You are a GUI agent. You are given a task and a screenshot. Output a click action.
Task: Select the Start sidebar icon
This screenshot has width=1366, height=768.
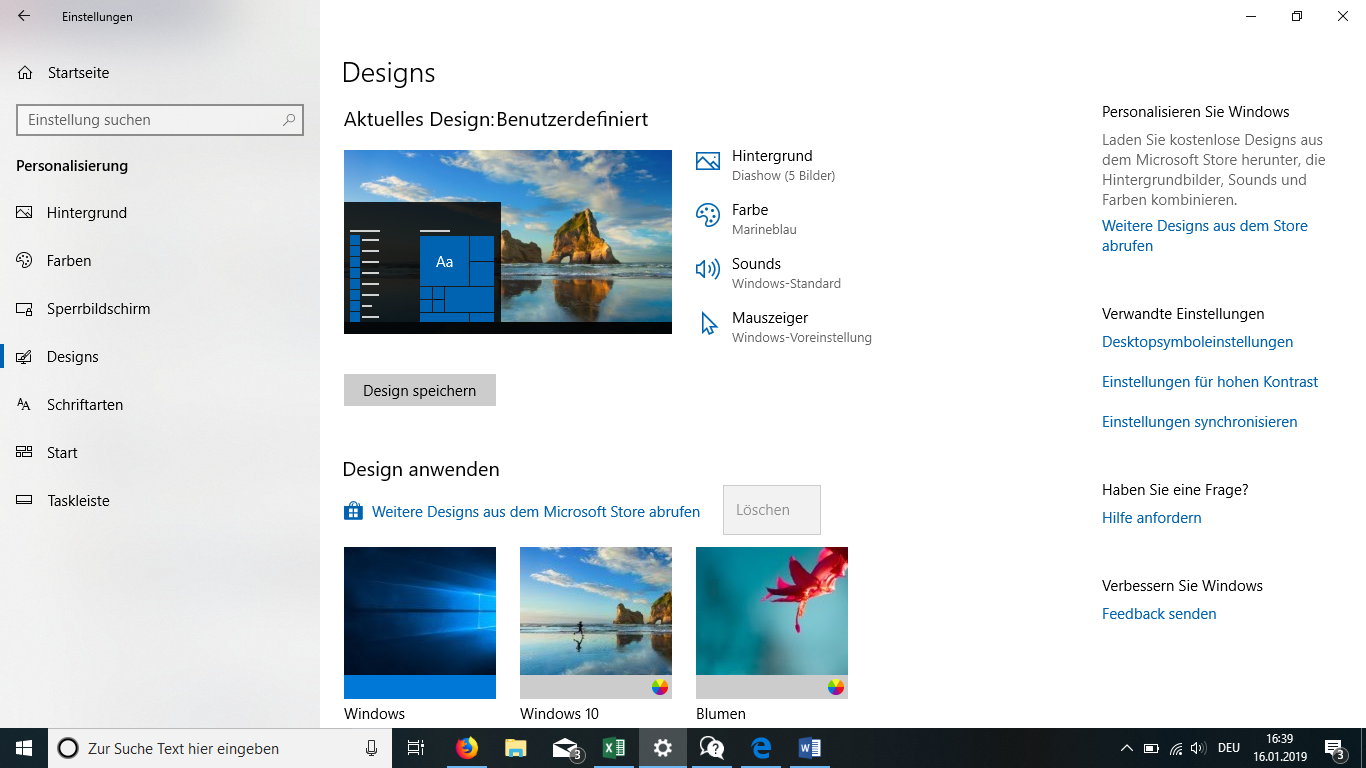coord(25,453)
